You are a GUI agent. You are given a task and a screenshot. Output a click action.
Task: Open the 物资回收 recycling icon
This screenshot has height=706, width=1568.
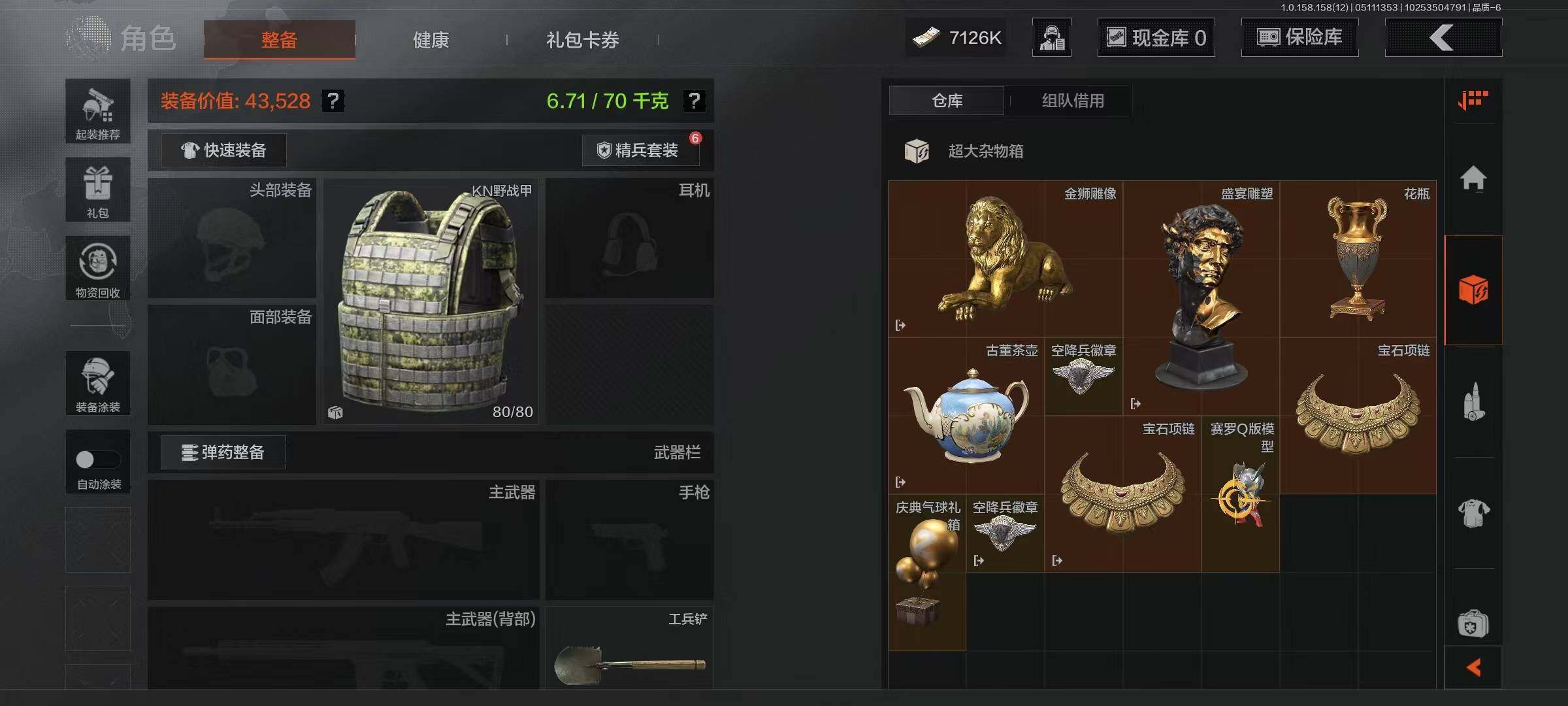[98, 269]
